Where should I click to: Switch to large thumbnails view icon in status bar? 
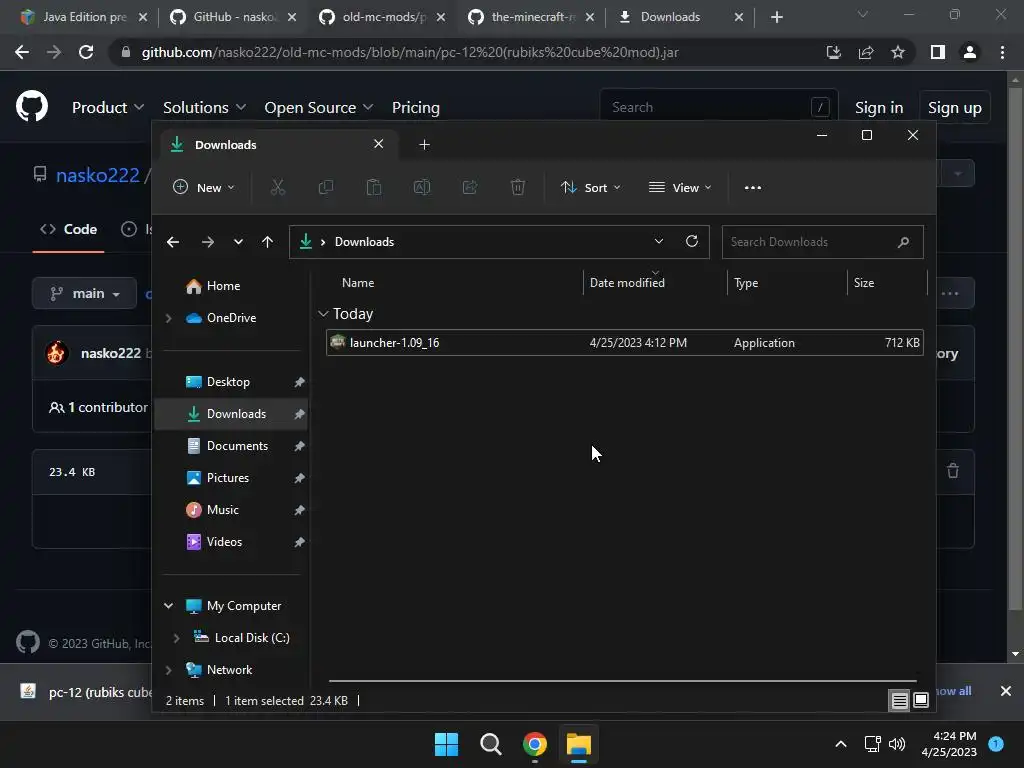[921, 701]
